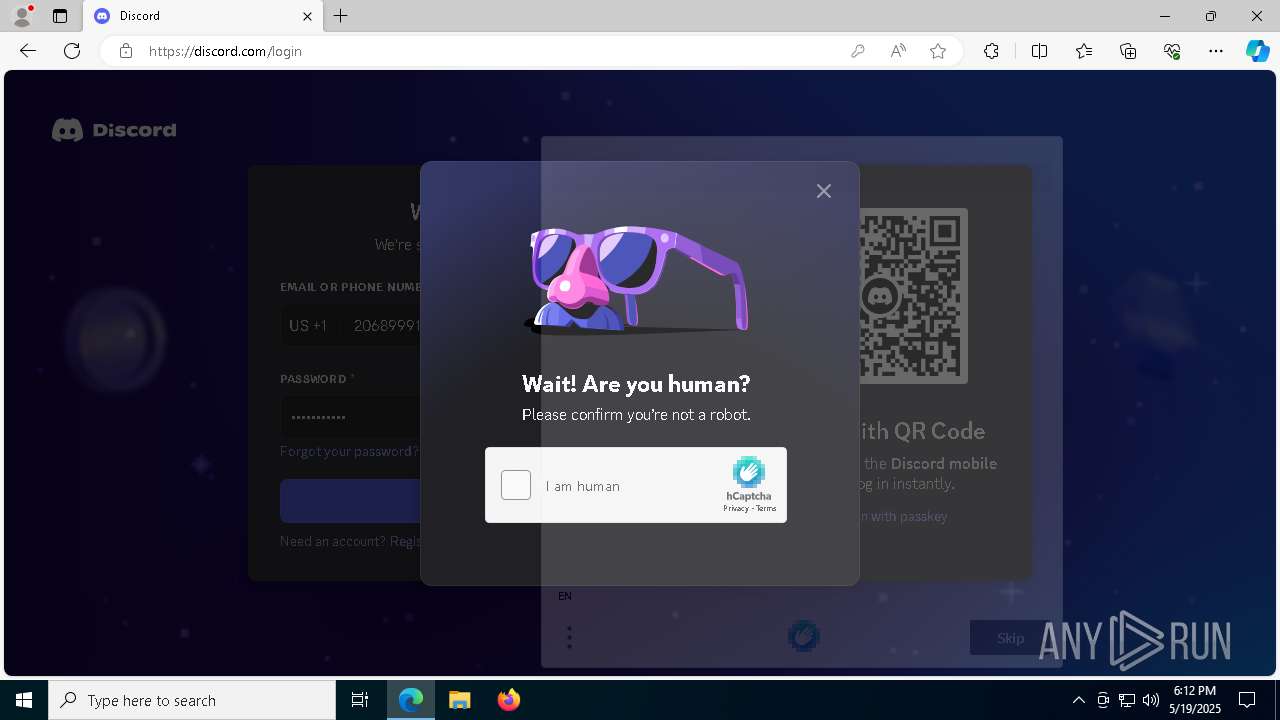View site information lock icon
Screen dimensions: 1280x720
pos(125,51)
